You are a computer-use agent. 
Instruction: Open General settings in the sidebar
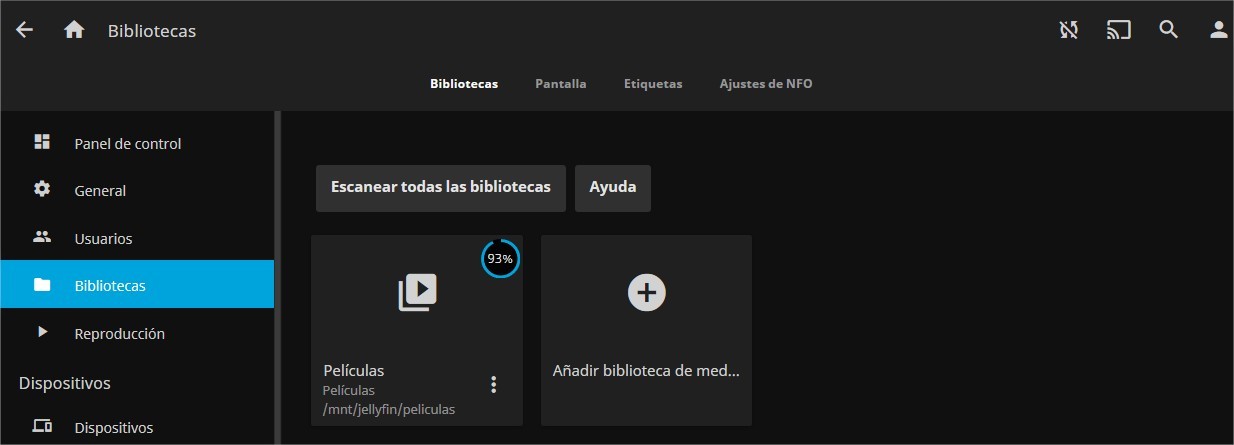coord(137,190)
